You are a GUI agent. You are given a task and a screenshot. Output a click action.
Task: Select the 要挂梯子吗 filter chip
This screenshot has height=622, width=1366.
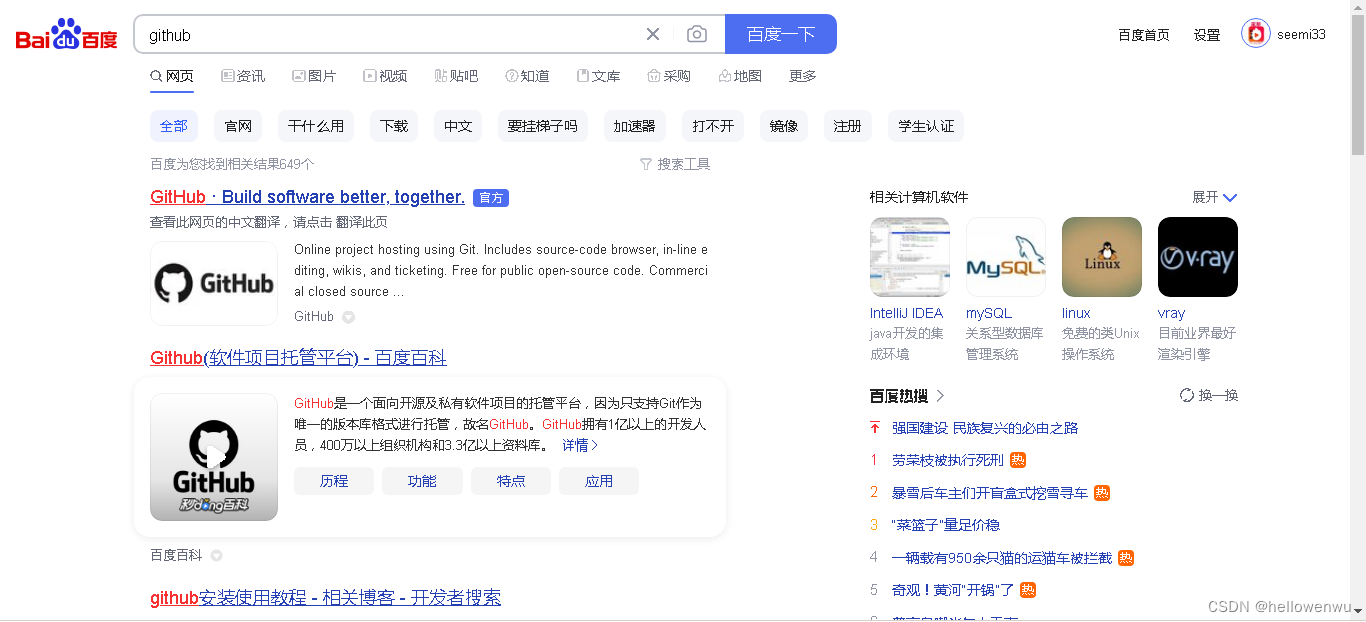(x=543, y=126)
